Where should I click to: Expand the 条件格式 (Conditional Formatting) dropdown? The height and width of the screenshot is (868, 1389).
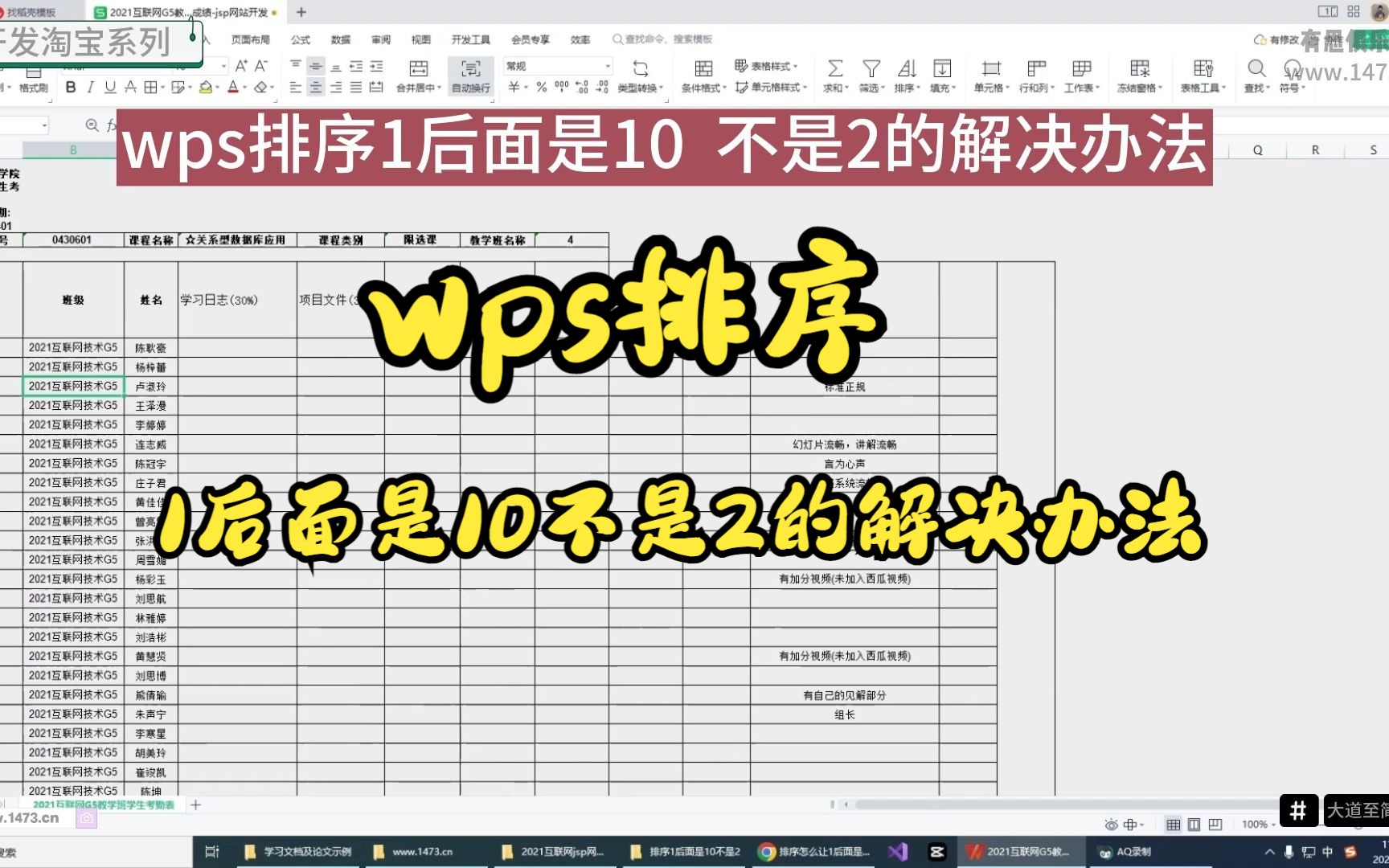point(702,76)
